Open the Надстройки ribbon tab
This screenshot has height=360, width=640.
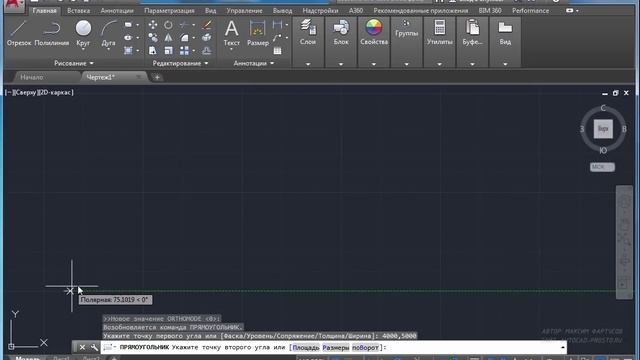(320, 11)
